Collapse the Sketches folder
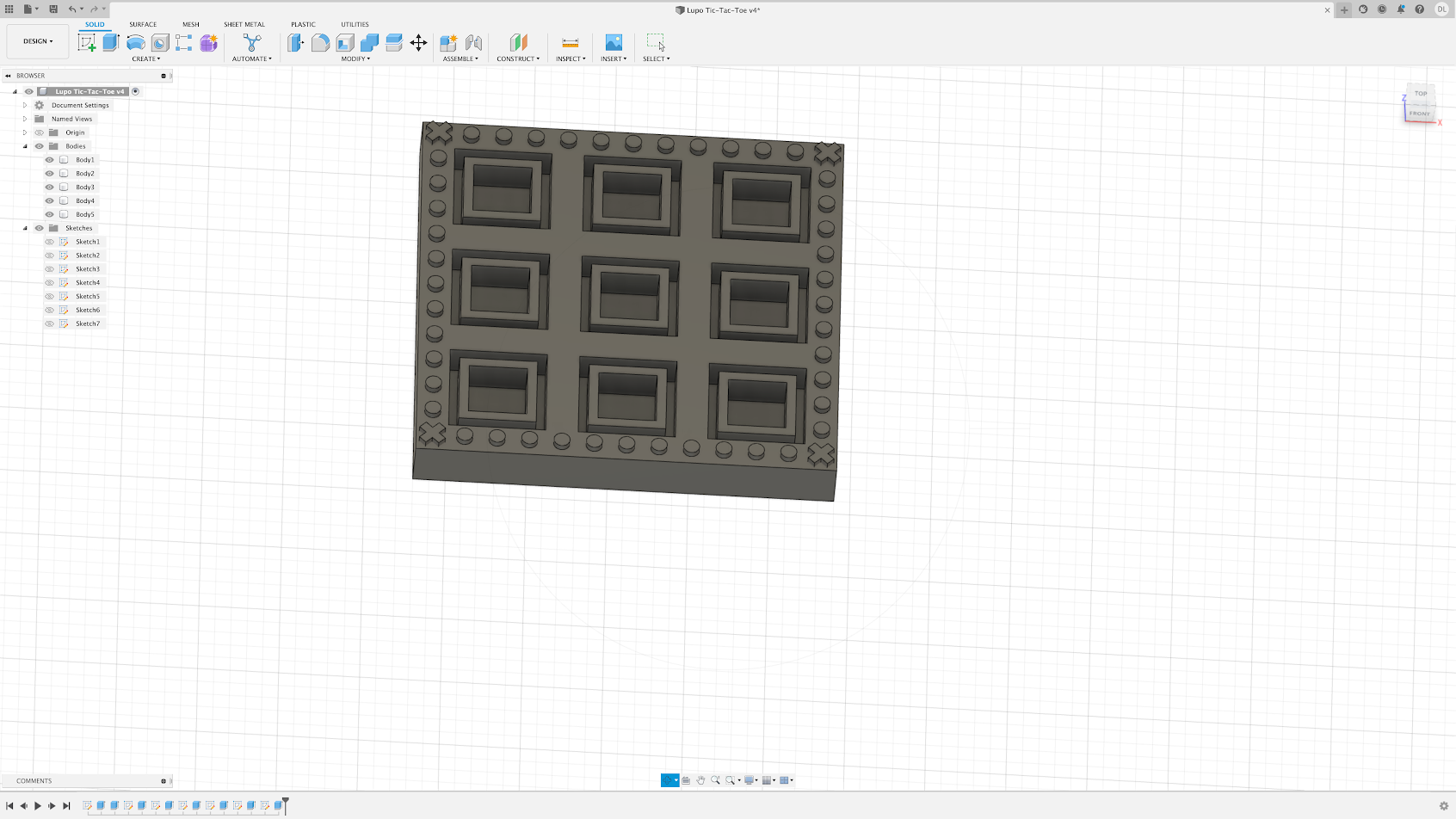This screenshot has width=1456, height=819. coord(25,228)
